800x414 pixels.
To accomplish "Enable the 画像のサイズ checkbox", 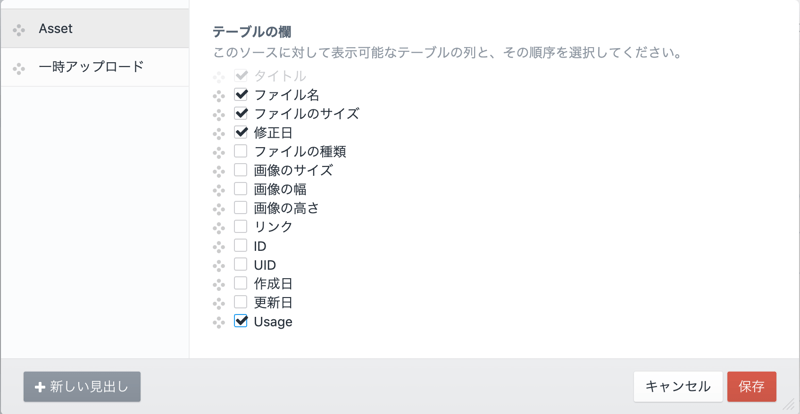I will click(x=241, y=170).
